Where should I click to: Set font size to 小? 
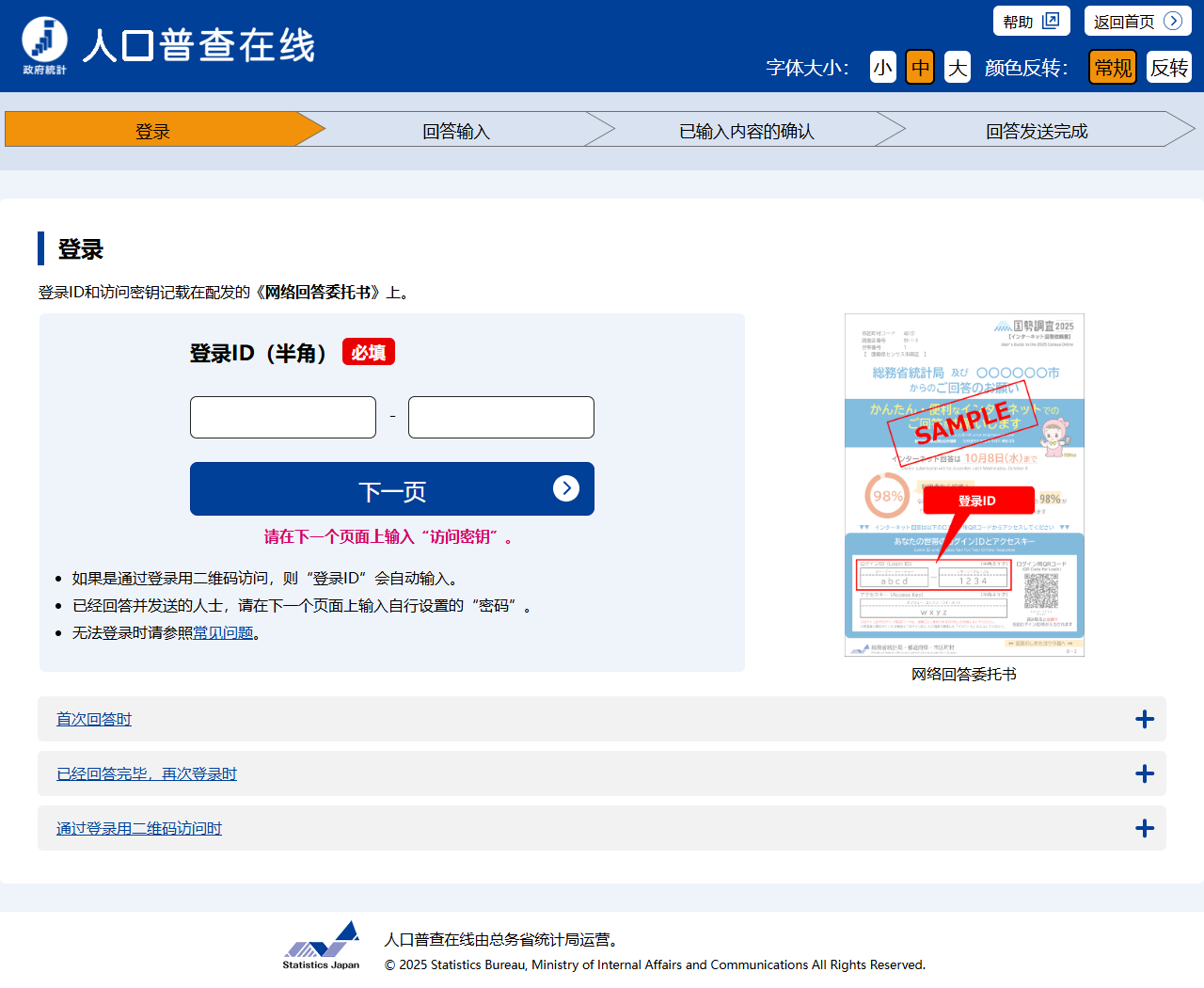[x=882, y=67]
